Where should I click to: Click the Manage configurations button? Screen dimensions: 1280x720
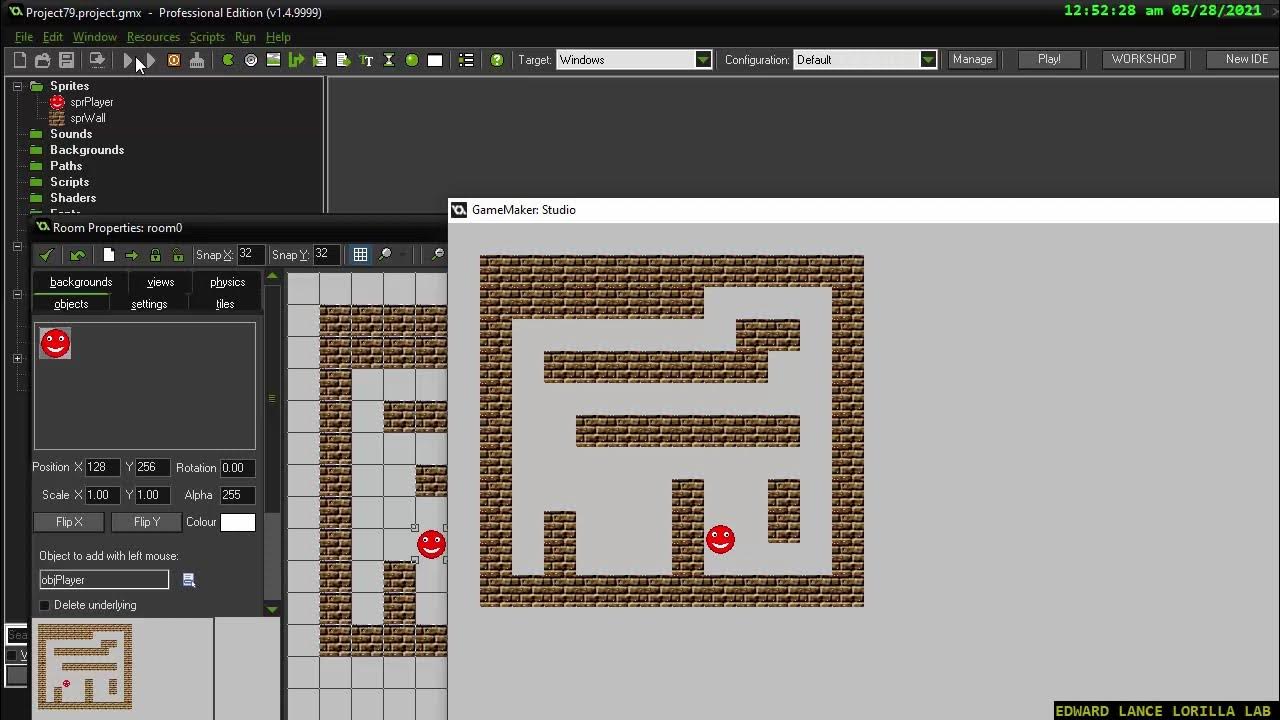coord(972,59)
